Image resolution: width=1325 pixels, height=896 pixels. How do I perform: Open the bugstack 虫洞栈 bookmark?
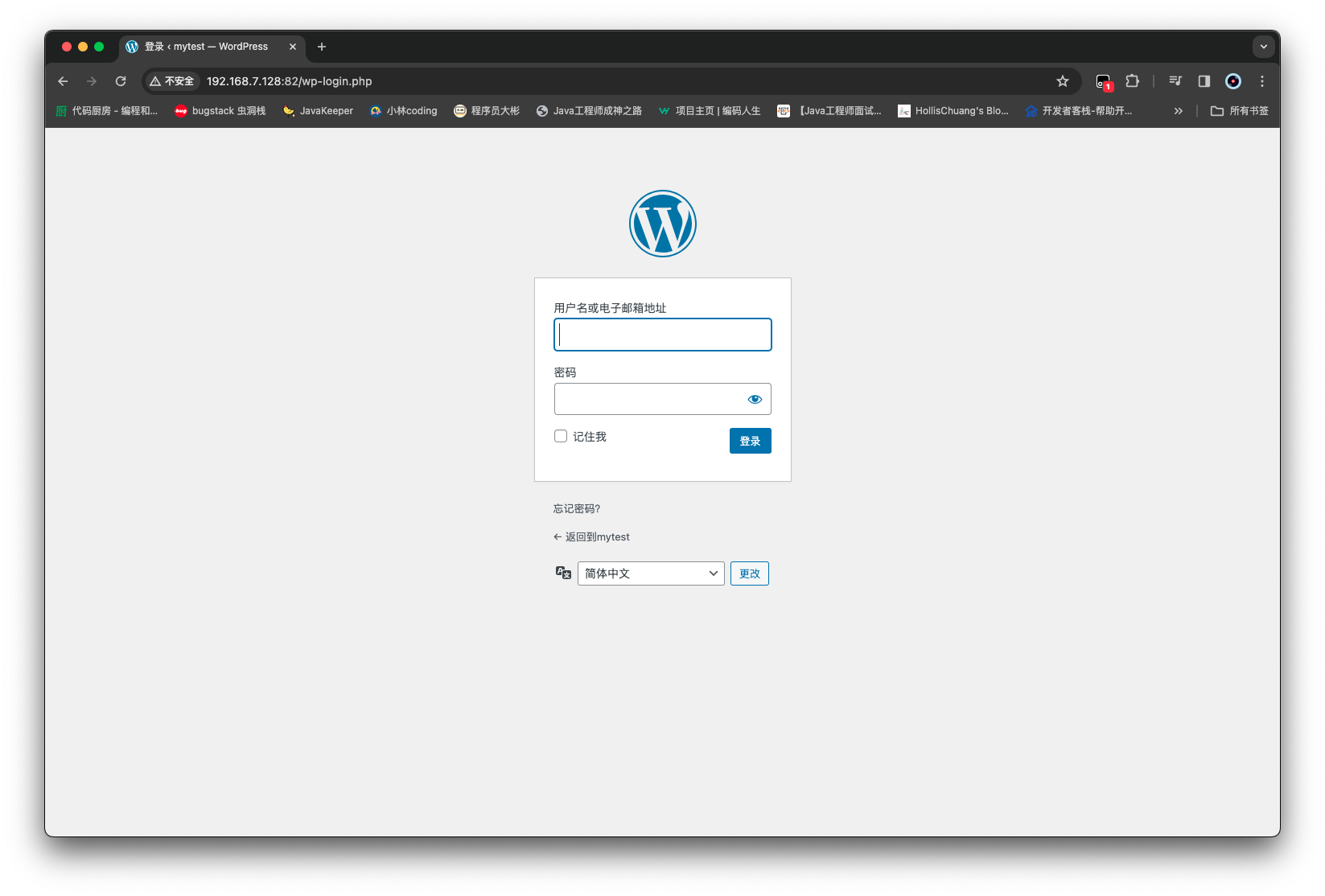click(x=220, y=111)
